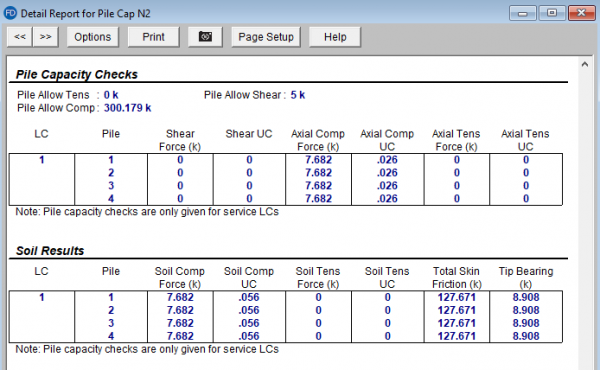Viewport: 600px width, 370px height.
Task: Click the Shear UC column header
Action: click(x=249, y=134)
